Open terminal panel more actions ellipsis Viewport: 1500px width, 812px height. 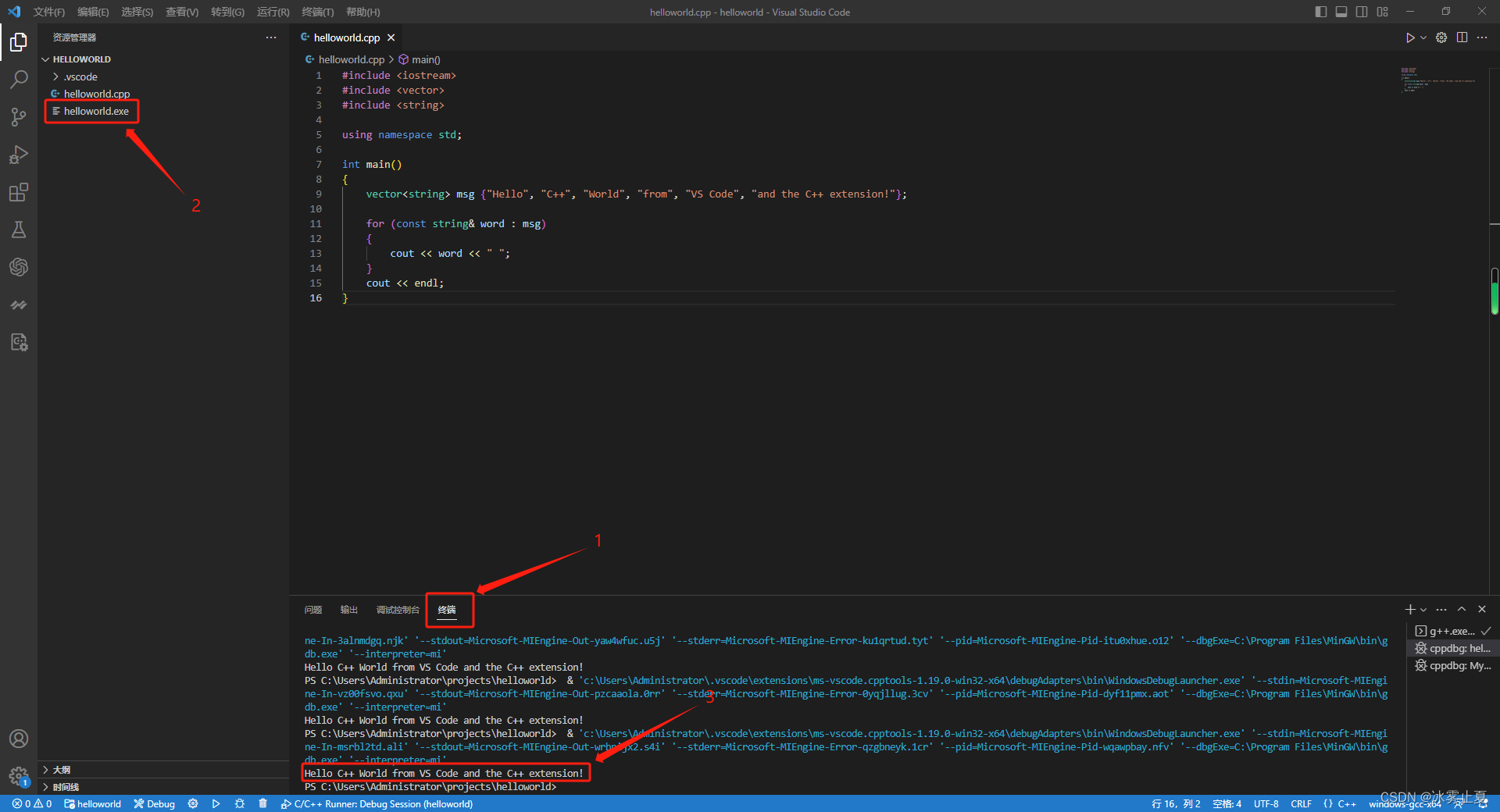1441,609
